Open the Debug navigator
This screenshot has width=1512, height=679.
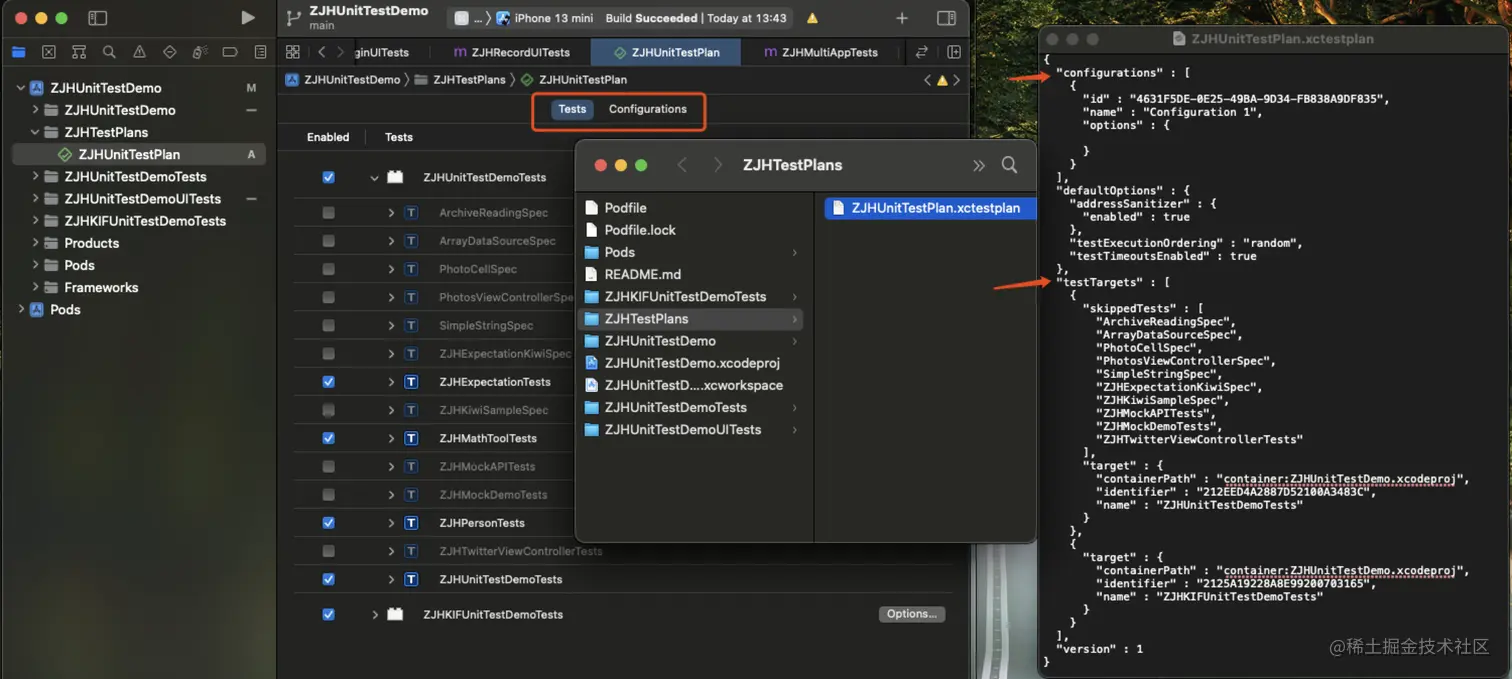click(200, 52)
